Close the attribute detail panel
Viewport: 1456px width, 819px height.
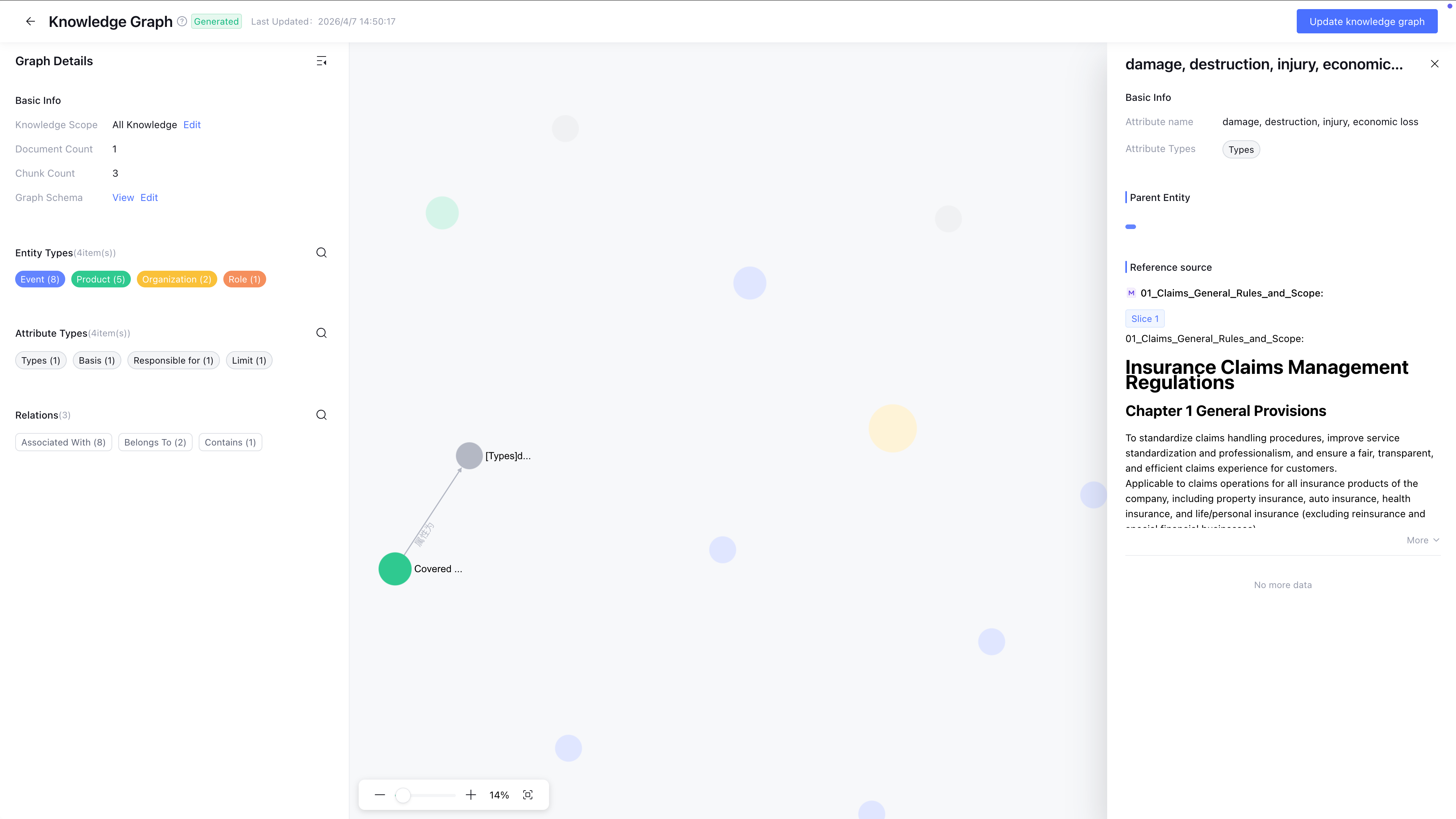[1434, 64]
